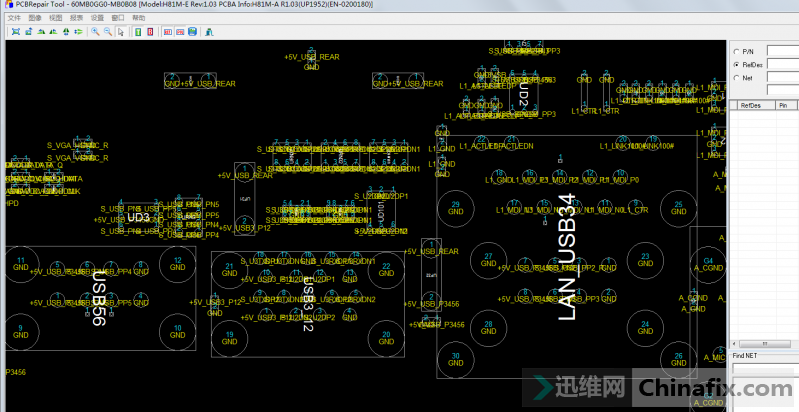This screenshot has height=412, width=799.
Task: Click the vertical flip arrows icon
Action: pos(66,32)
